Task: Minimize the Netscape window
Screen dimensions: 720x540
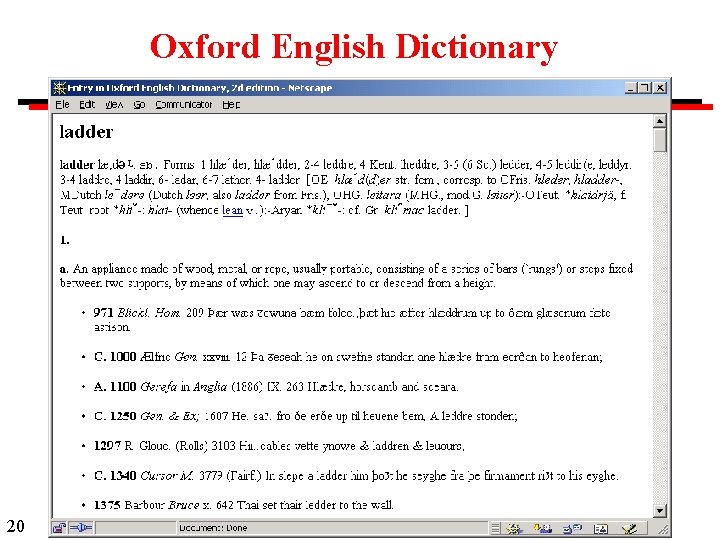Action: pyautogui.click(x=631, y=87)
